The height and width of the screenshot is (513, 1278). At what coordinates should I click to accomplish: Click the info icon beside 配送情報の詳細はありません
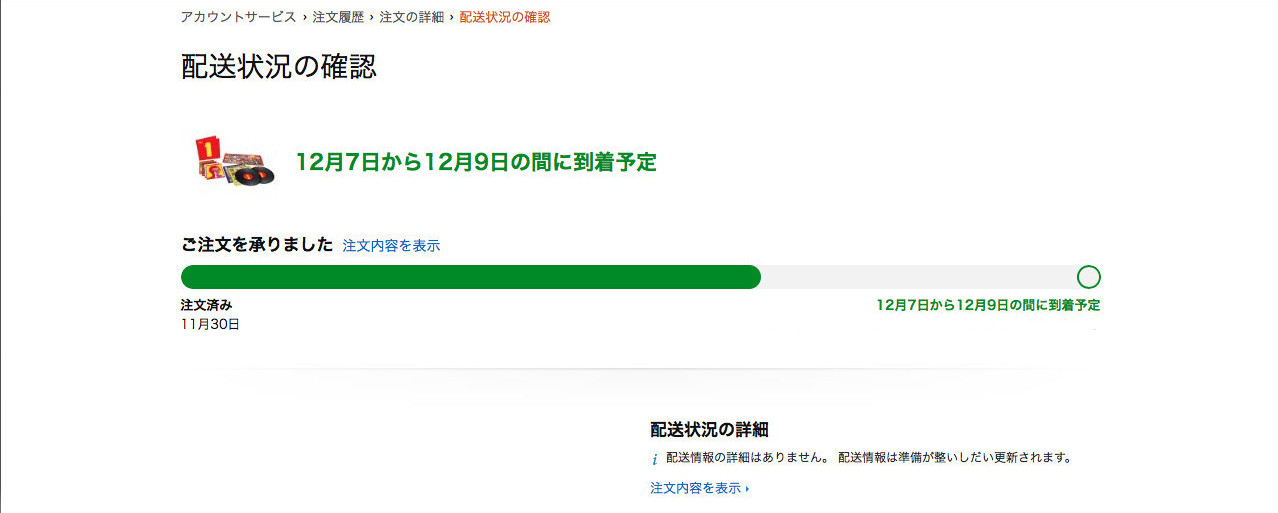click(655, 459)
